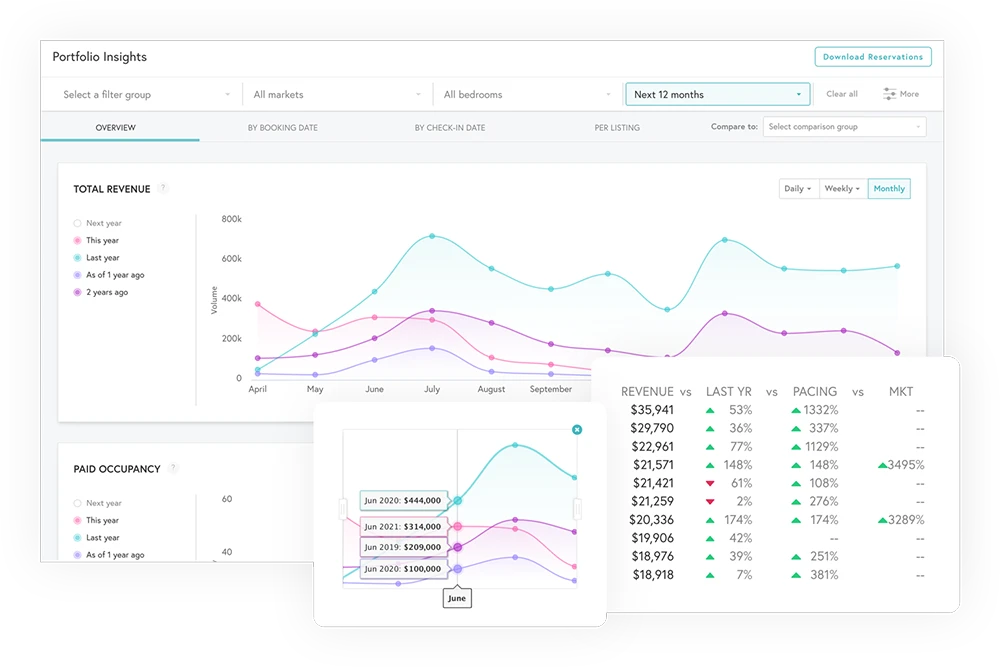
Task: Click the REVENUE column header
Action: [647, 392]
